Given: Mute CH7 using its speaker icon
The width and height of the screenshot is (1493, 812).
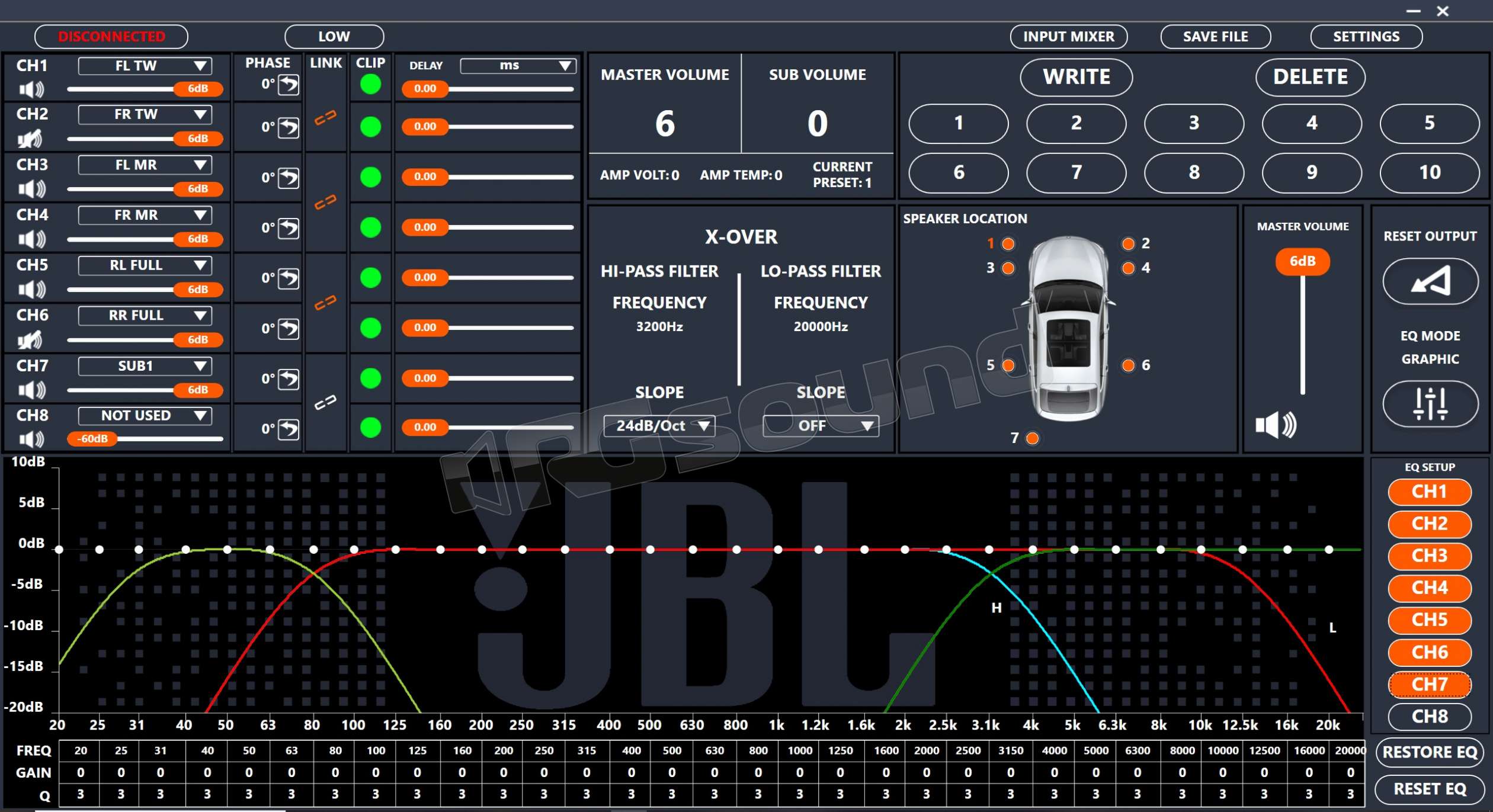Looking at the screenshot, I should click(x=31, y=390).
